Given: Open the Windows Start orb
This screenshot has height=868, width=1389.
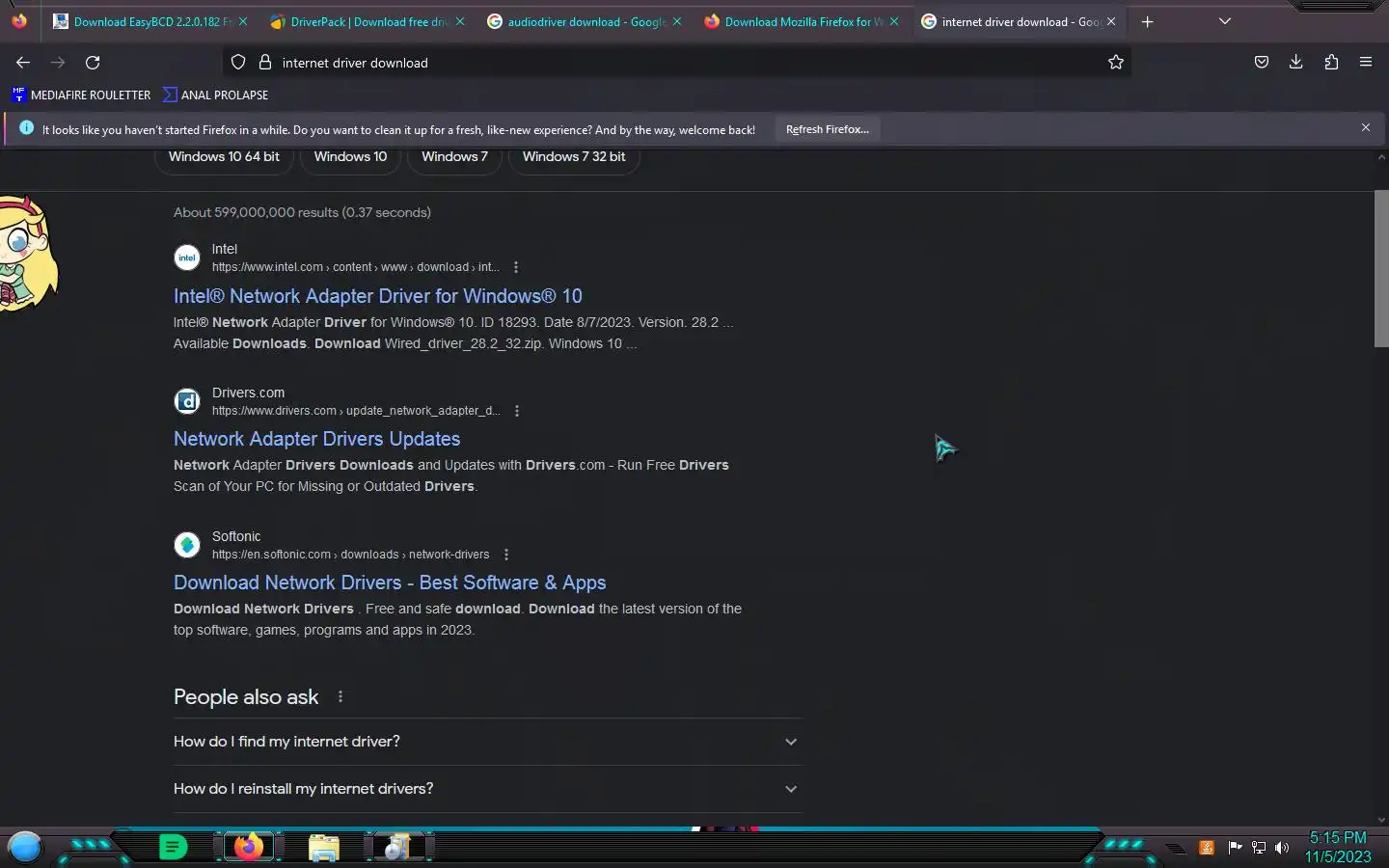Looking at the screenshot, I should (25, 847).
